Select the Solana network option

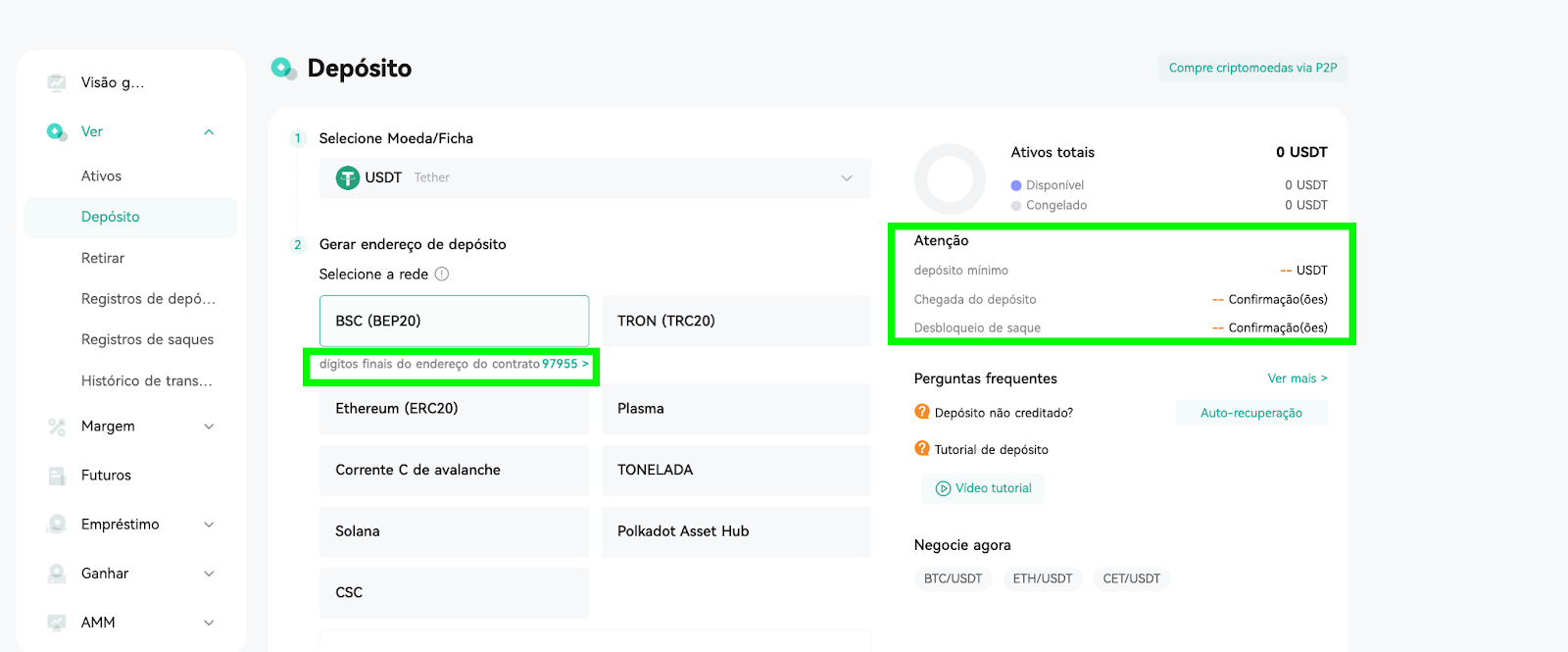(x=454, y=531)
